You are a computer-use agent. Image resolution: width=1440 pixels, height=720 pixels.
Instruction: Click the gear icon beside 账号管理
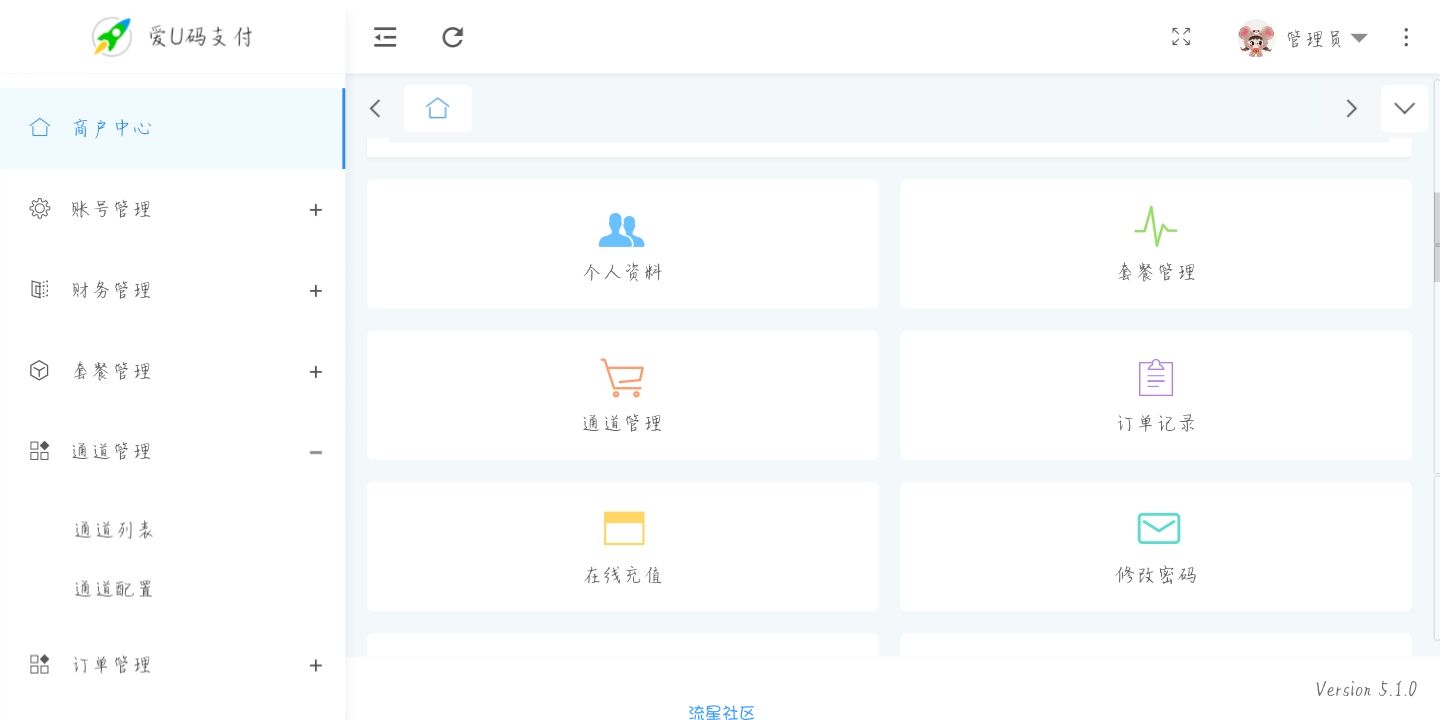pos(40,209)
